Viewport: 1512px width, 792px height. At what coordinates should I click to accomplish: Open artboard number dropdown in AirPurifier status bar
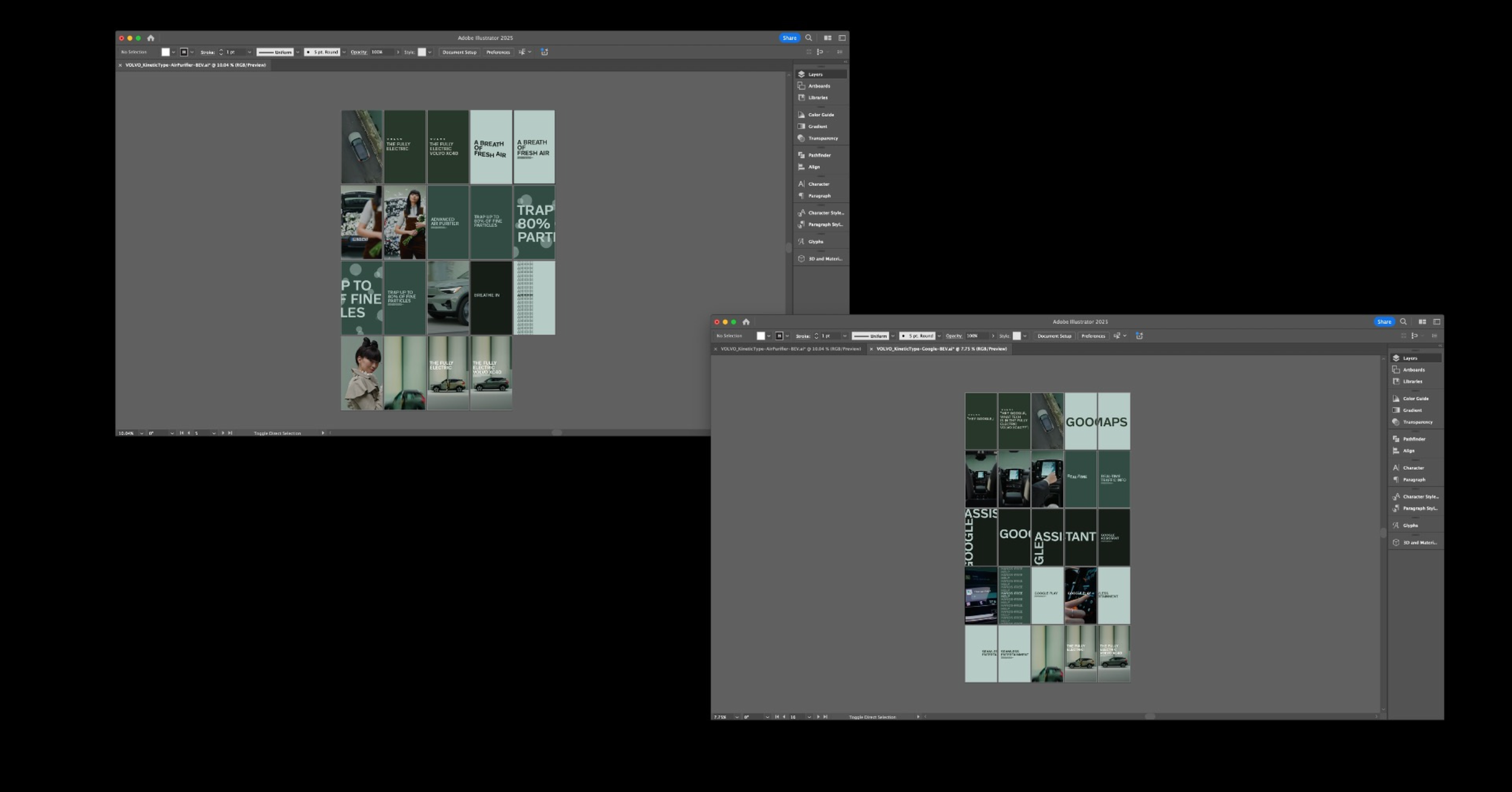213,433
